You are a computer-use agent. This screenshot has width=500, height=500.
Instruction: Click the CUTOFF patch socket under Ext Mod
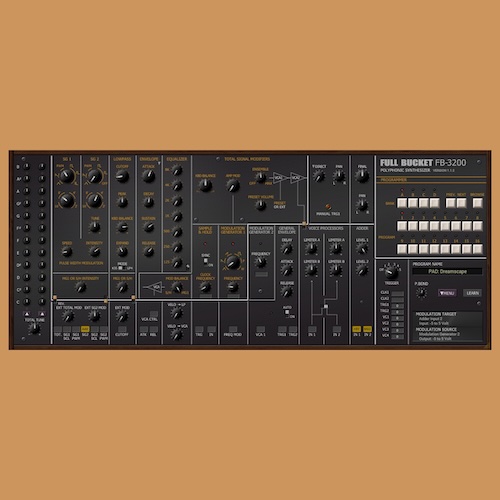(x=122, y=329)
